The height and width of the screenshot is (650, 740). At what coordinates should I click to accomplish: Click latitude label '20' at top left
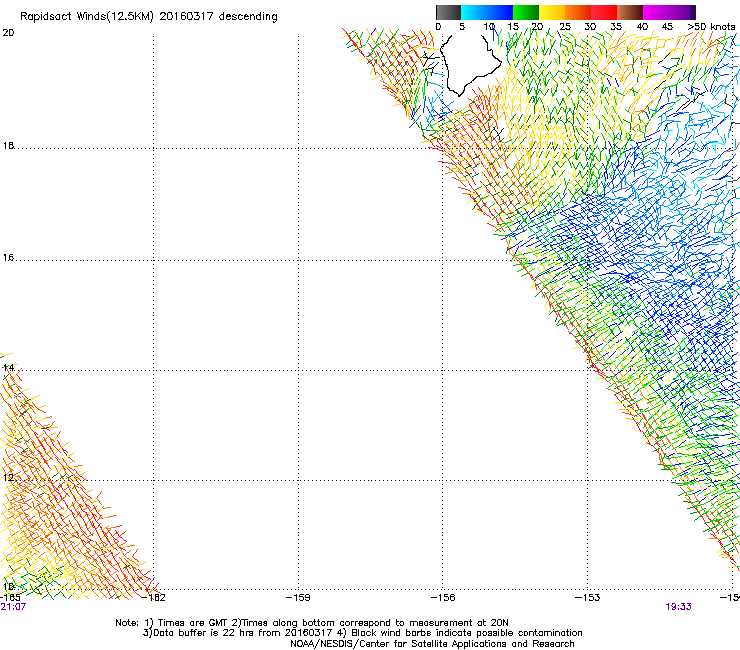8,33
